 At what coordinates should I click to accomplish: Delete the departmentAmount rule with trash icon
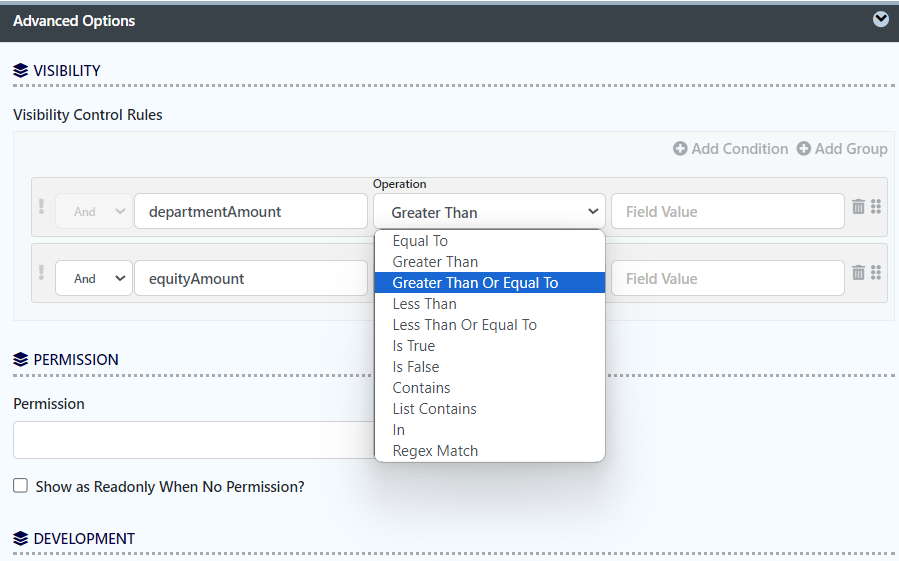tap(858, 206)
